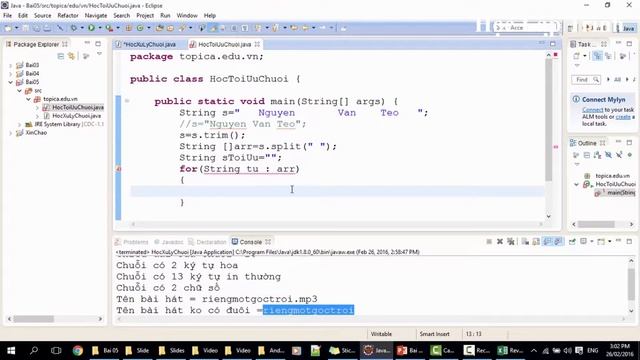Collapse the topica.edu.vn package in Package Explorer
The height and width of the screenshot is (360, 640).
[x=28, y=99]
